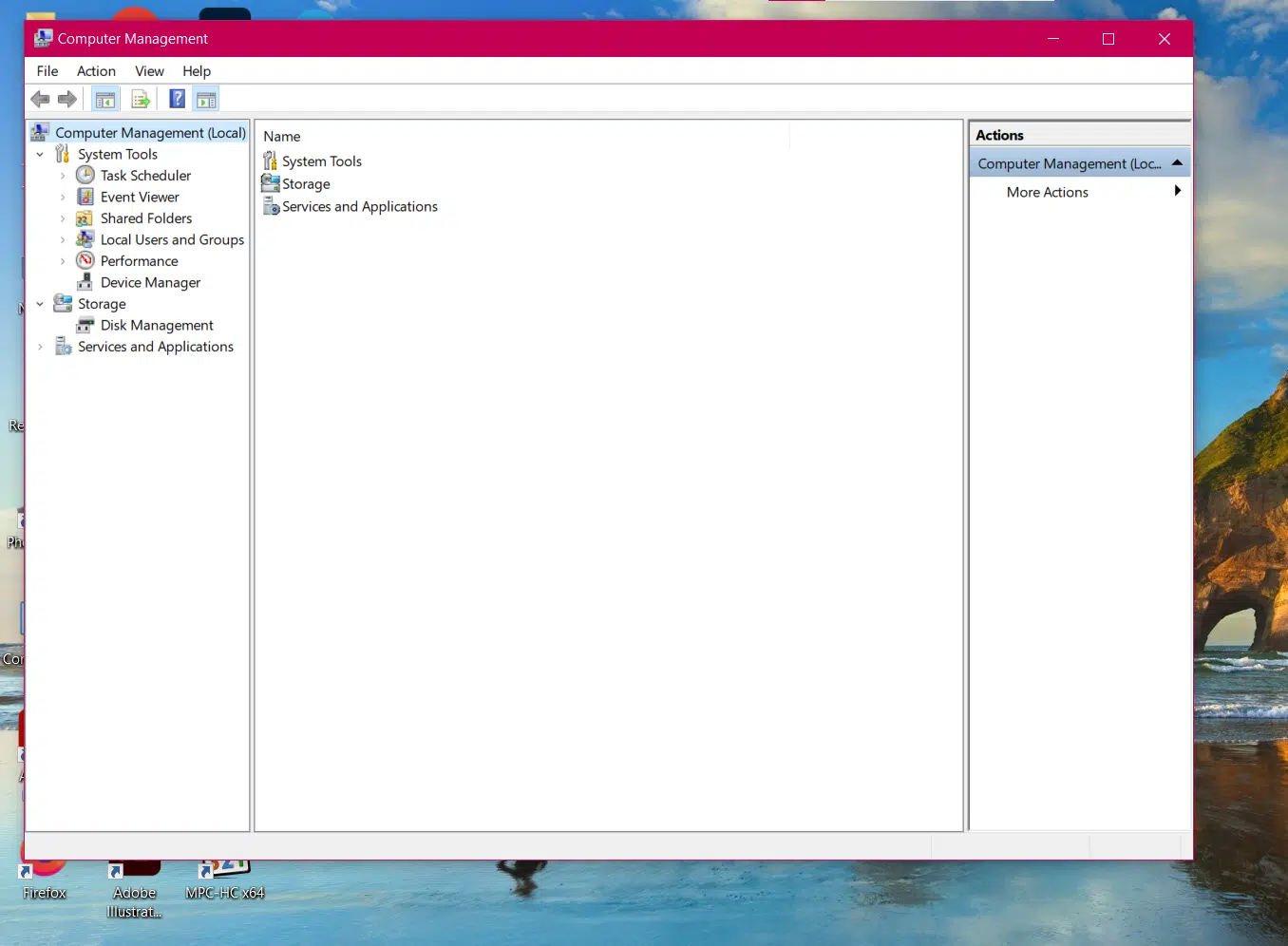Select Services and Applications in center list

click(360, 206)
